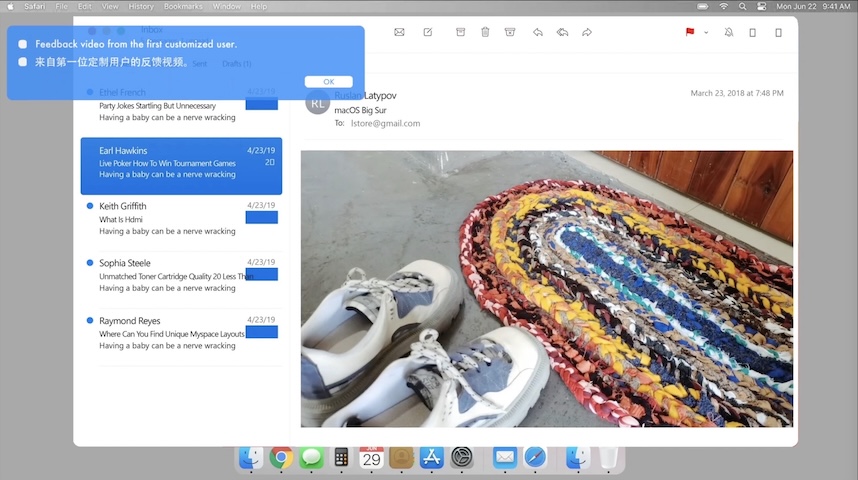Check the Chinese text checkbox in popup

pos(22,62)
